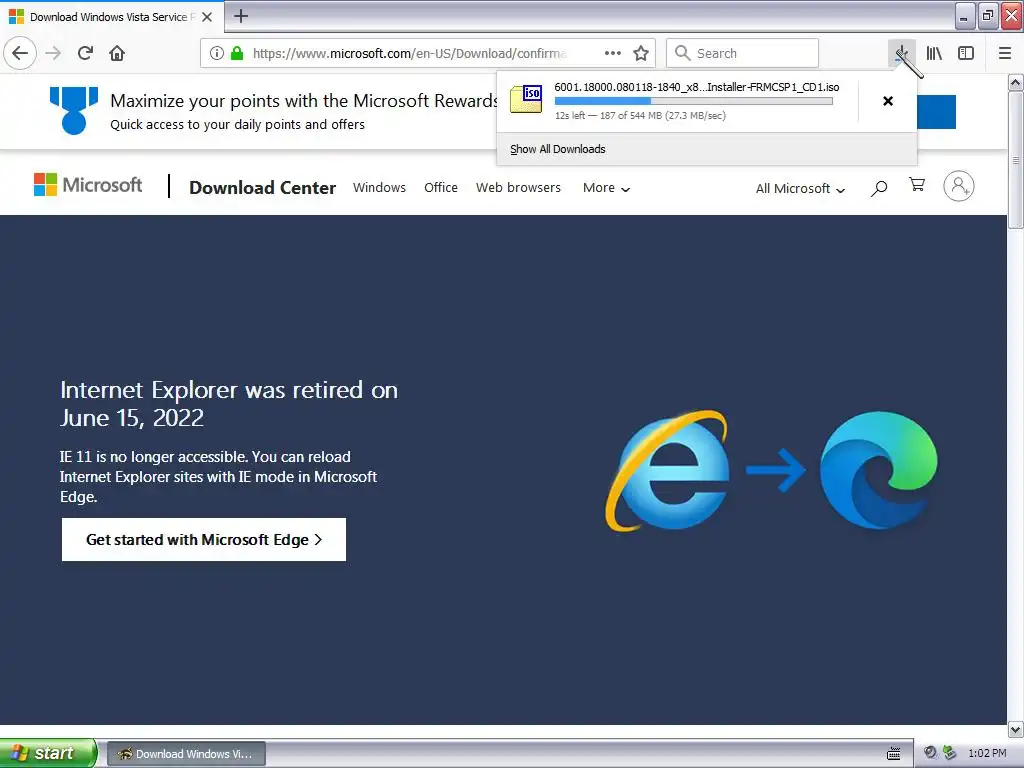Open page actions three-dot menu
Screen dimensions: 1024x768
pos(613,53)
